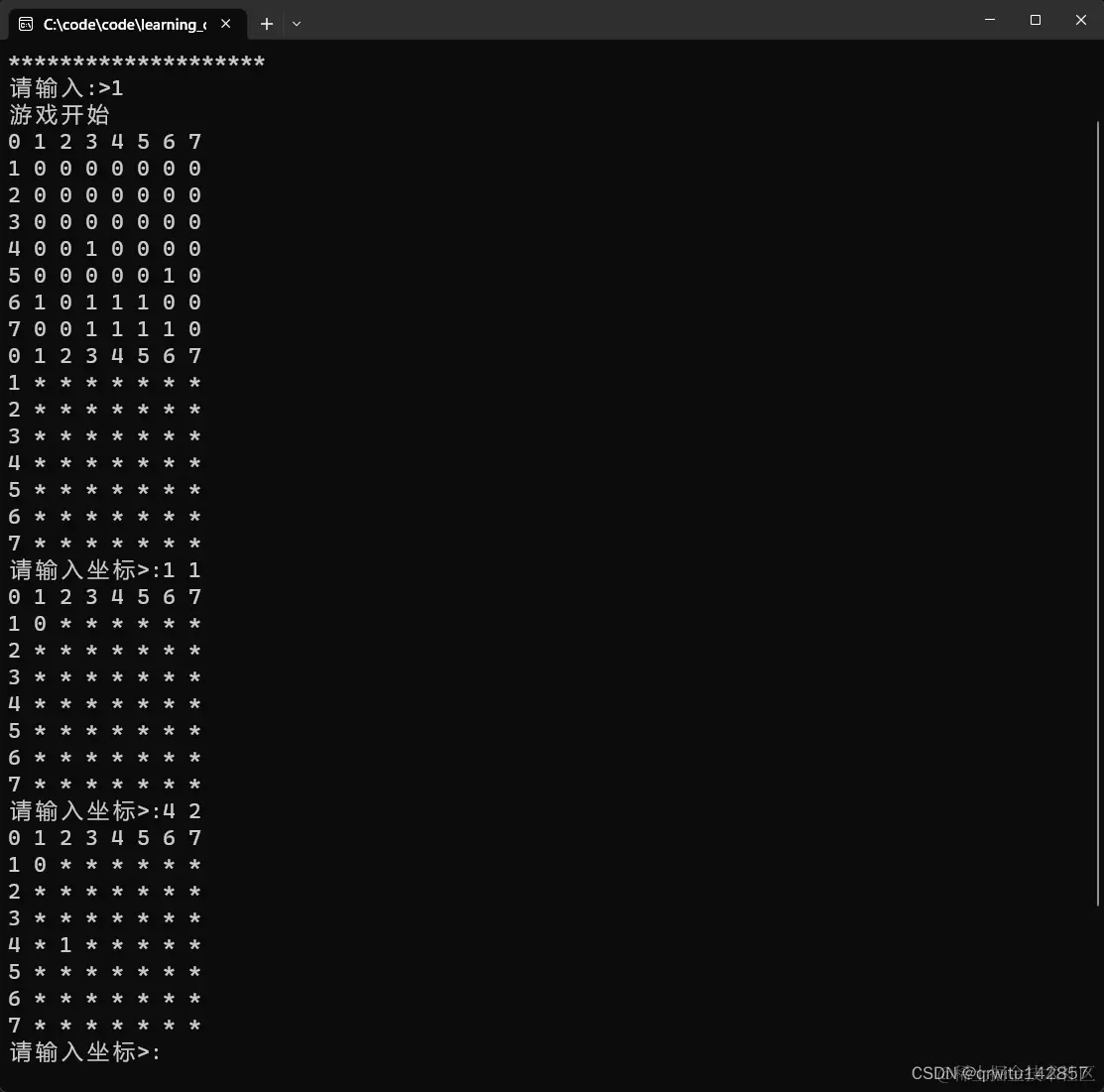Select the C:\code\code\learning tab
Screen dimensions: 1104x1092
[127, 25]
